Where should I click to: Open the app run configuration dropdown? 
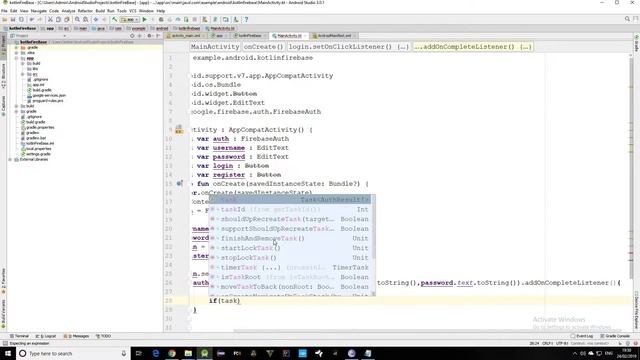[x=130, y=20]
